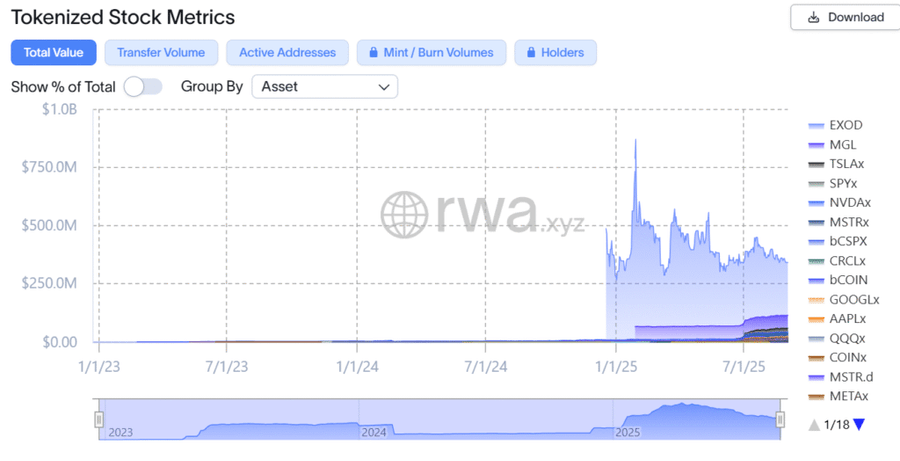The image size is (900, 461).
Task: Click the EXOD legend color marker
Action: click(x=815, y=126)
